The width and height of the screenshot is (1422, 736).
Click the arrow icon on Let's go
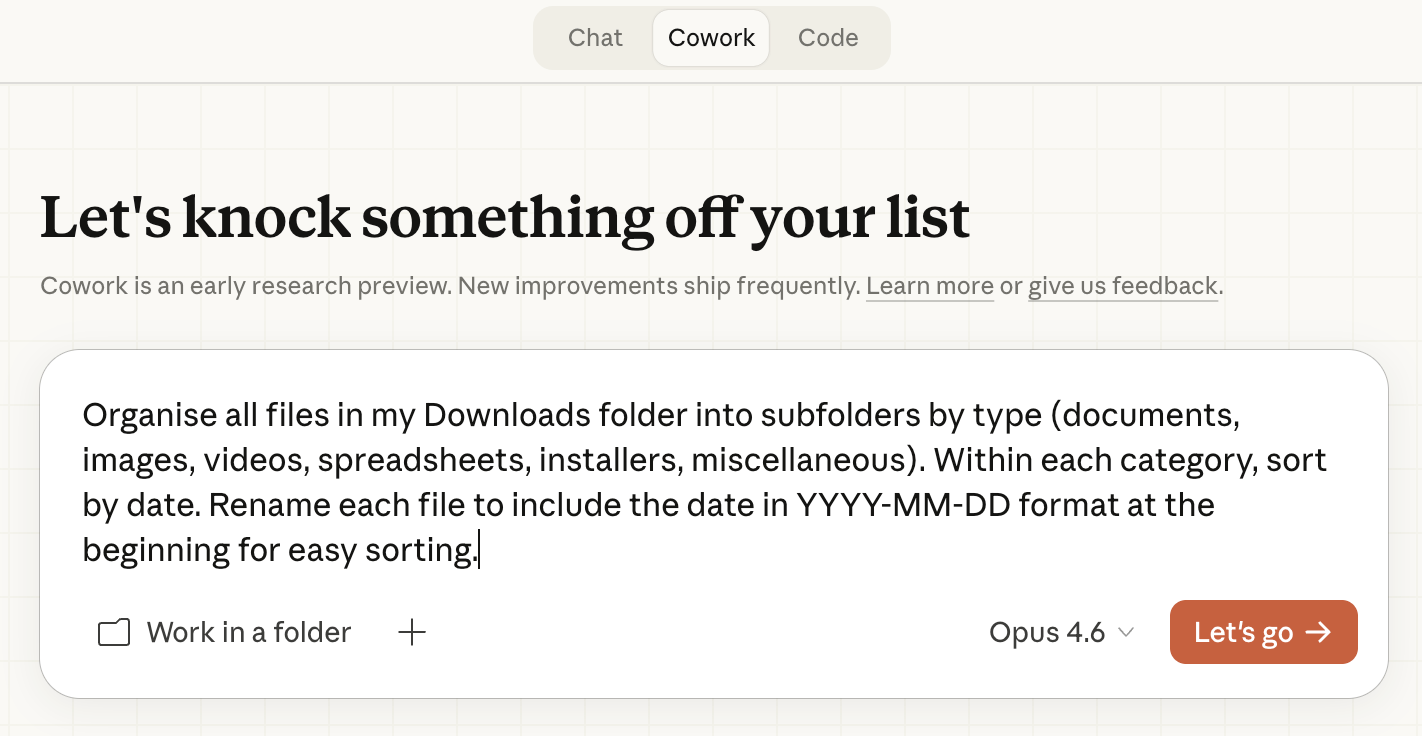1319,632
